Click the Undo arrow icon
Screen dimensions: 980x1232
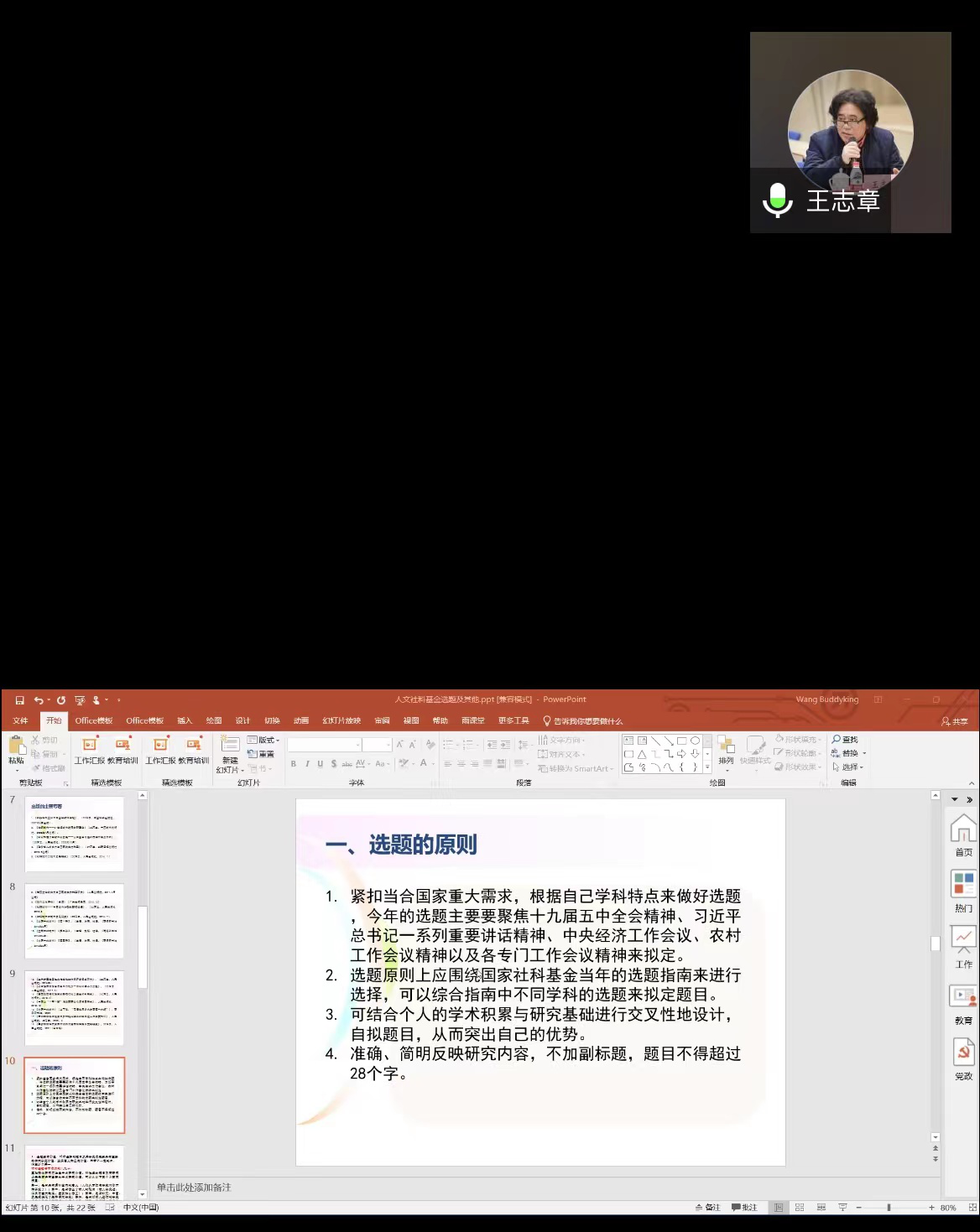39,700
